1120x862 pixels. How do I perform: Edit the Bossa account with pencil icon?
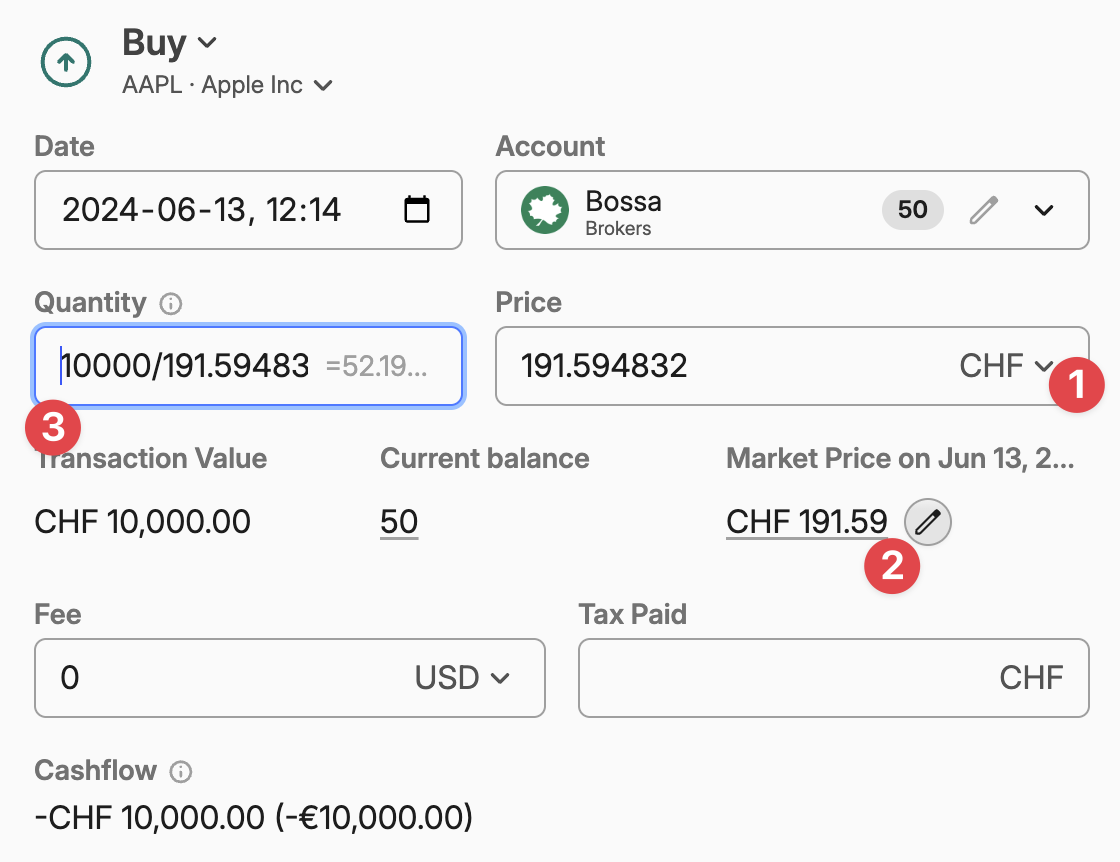pyautogui.click(x=984, y=210)
